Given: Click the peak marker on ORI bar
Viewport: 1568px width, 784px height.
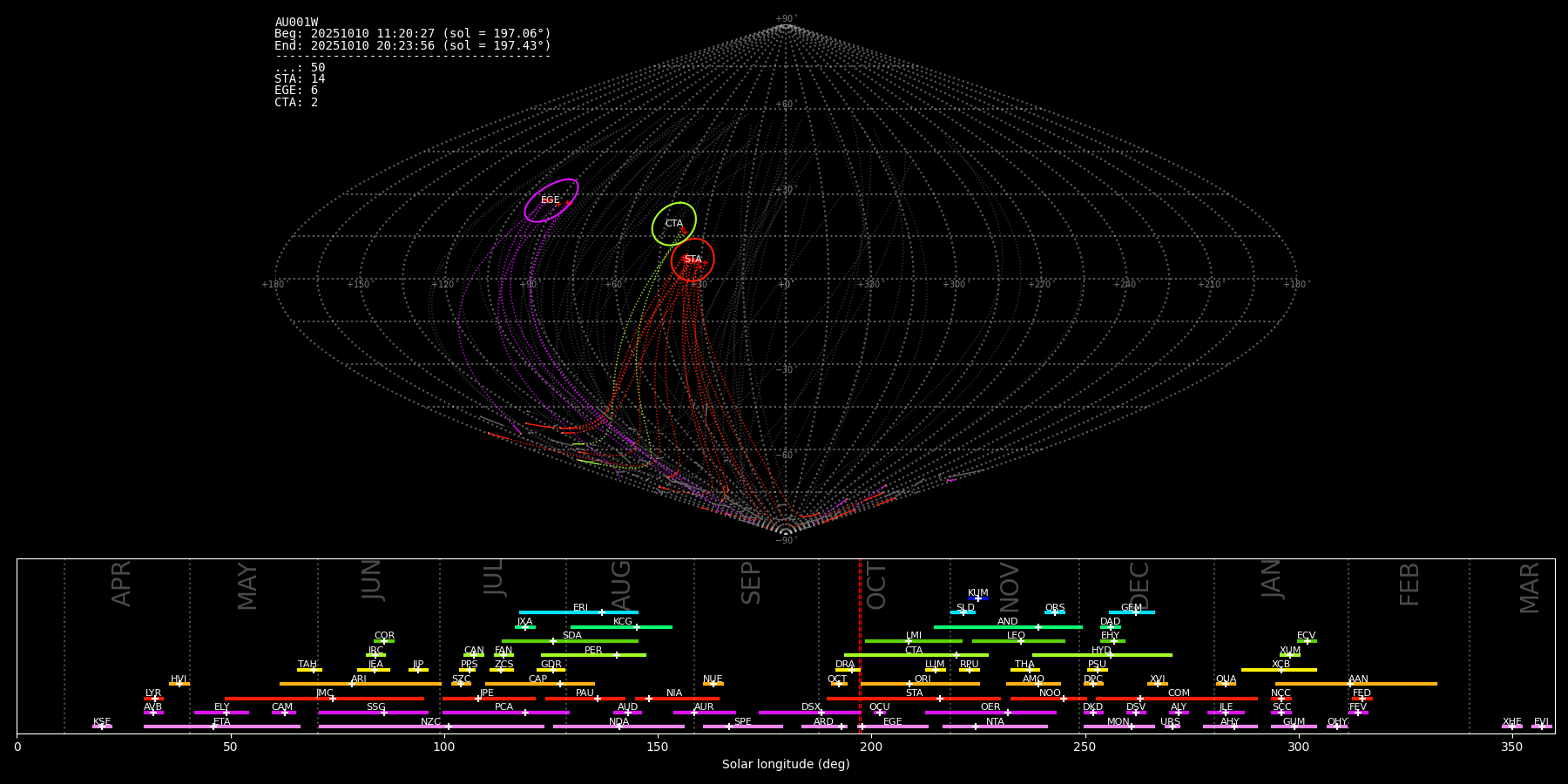Looking at the screenshot, I should (909, 684).
